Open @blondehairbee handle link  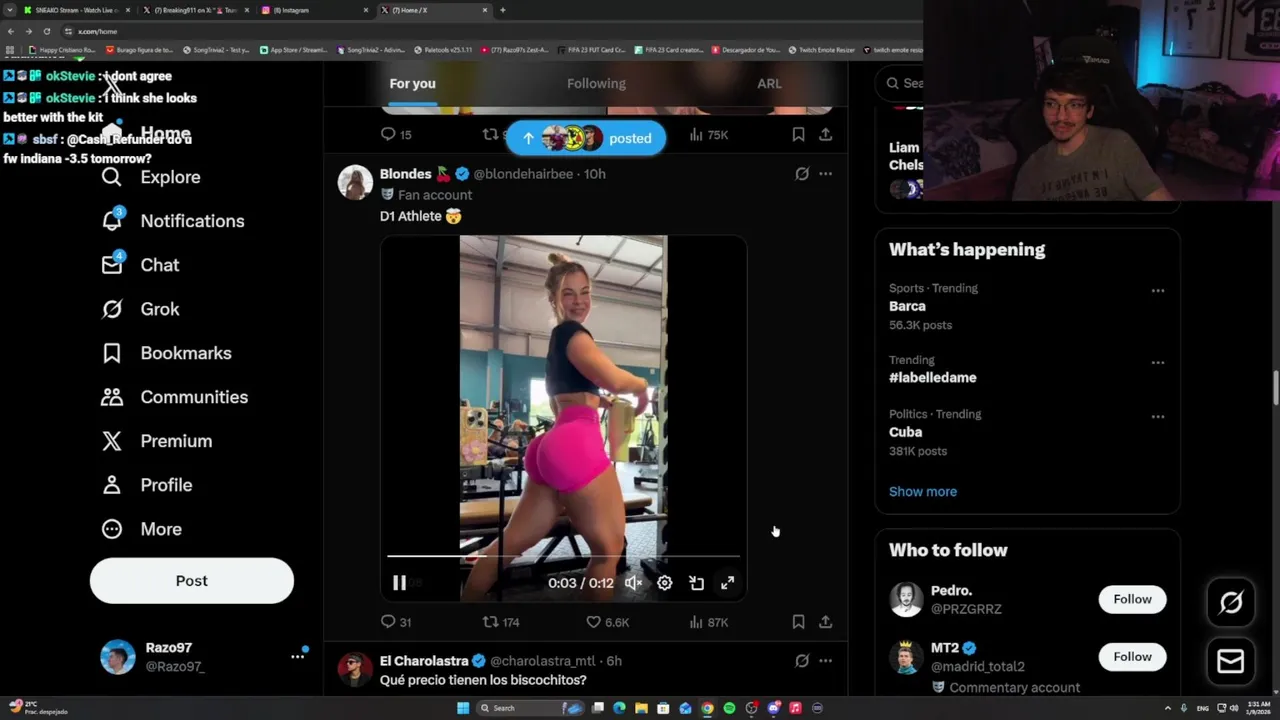click(x=523, y=174)
